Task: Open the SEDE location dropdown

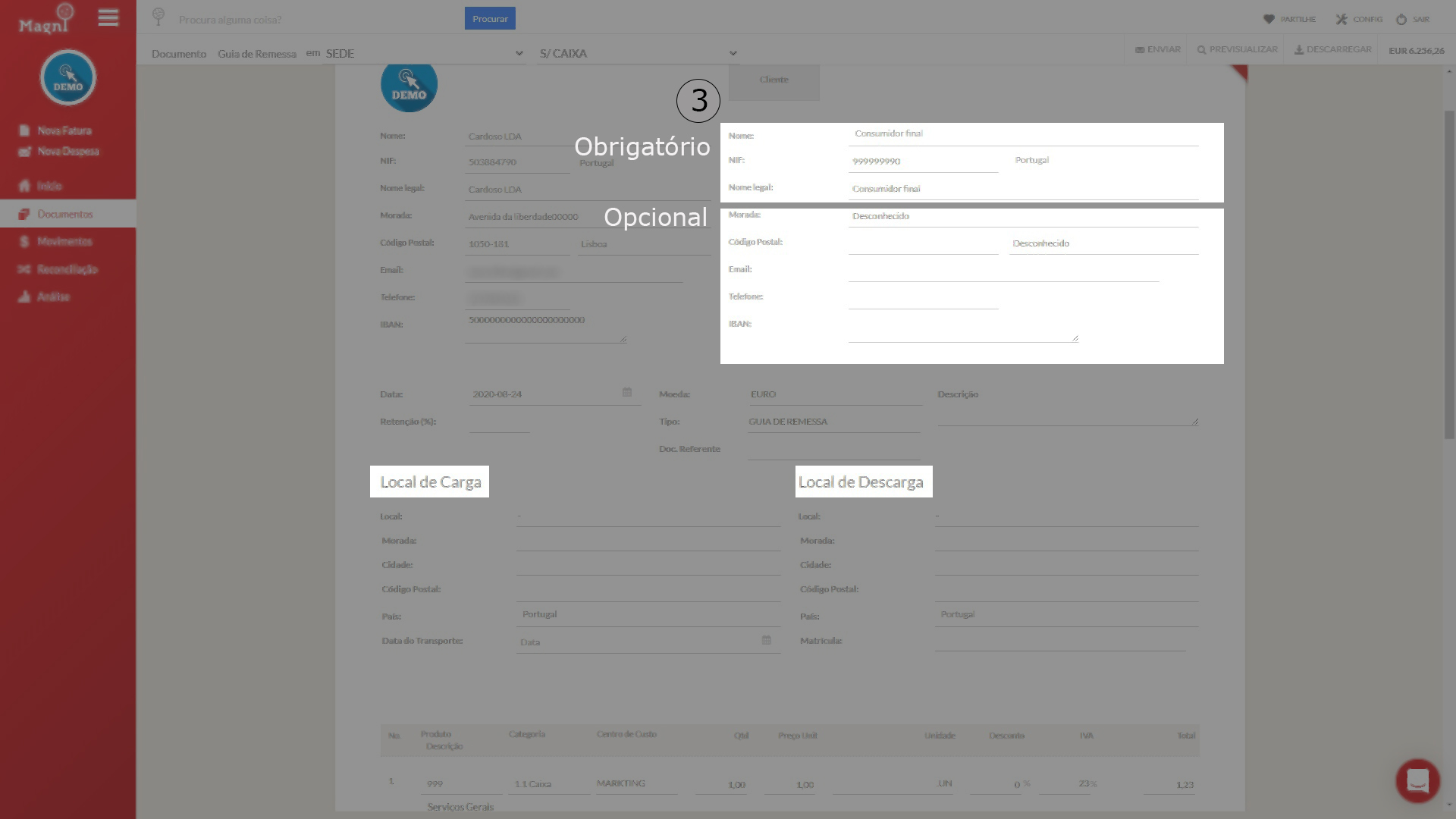Action: tap(424, 53)
